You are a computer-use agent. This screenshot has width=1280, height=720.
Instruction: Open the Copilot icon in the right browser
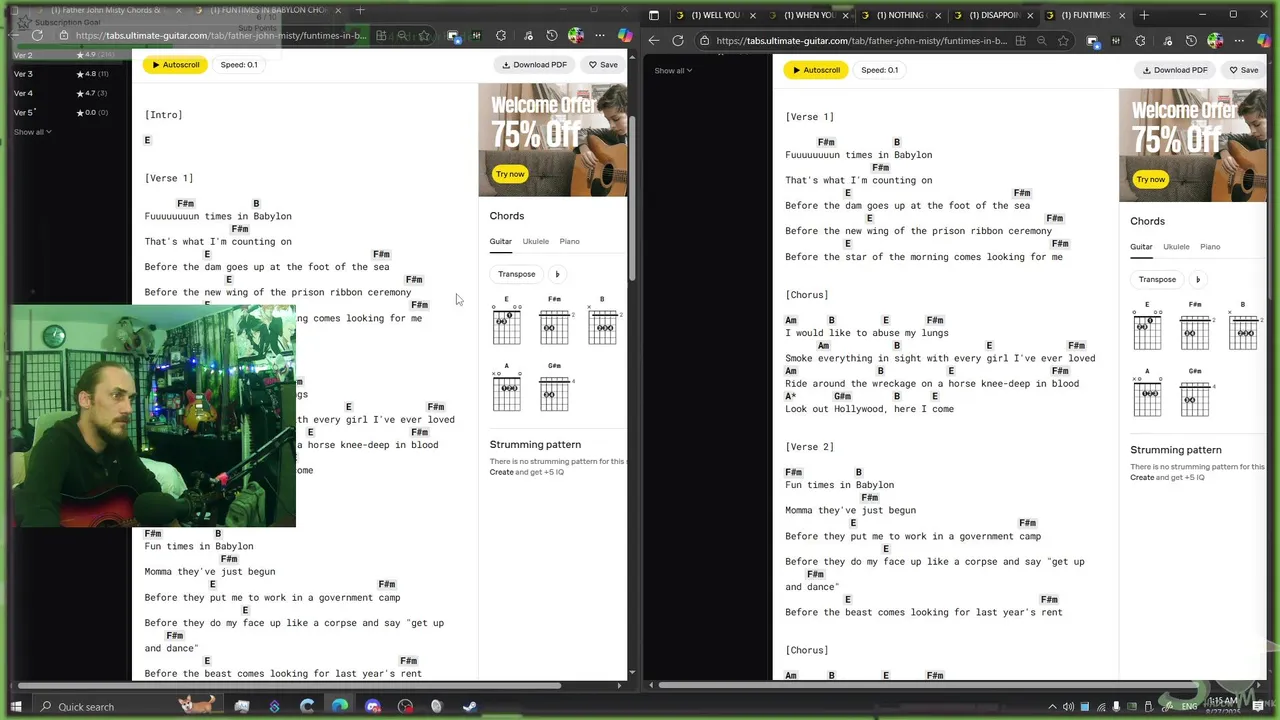coord(1265,41)
